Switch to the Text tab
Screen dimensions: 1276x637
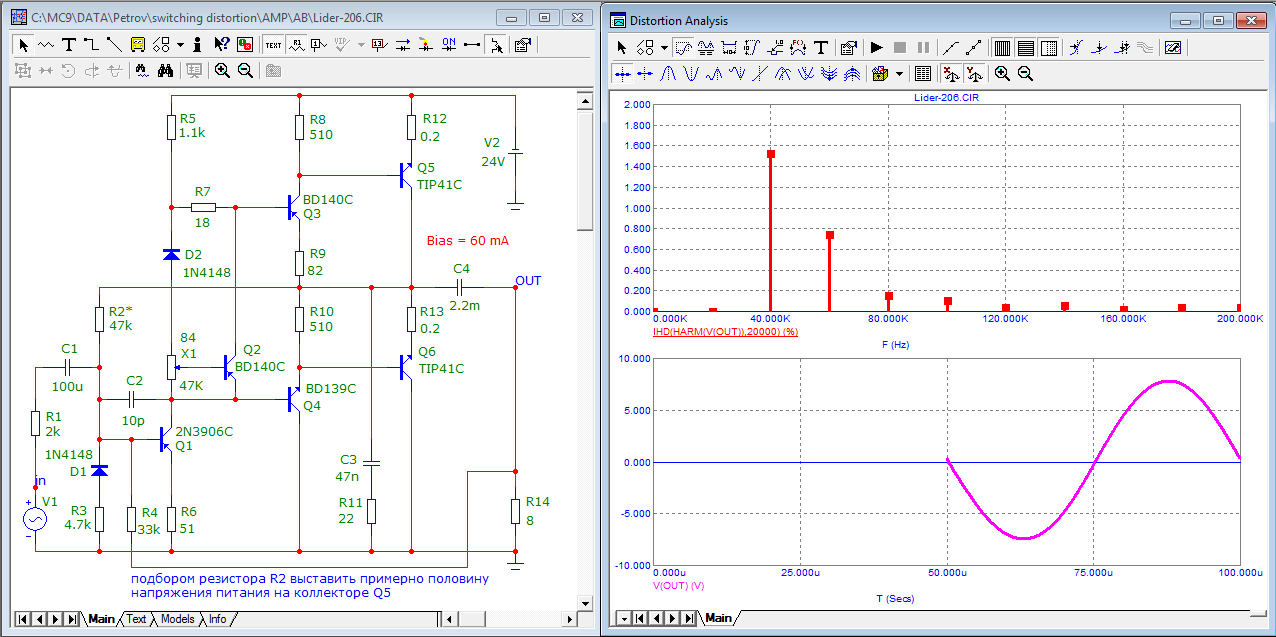(136, 619)
